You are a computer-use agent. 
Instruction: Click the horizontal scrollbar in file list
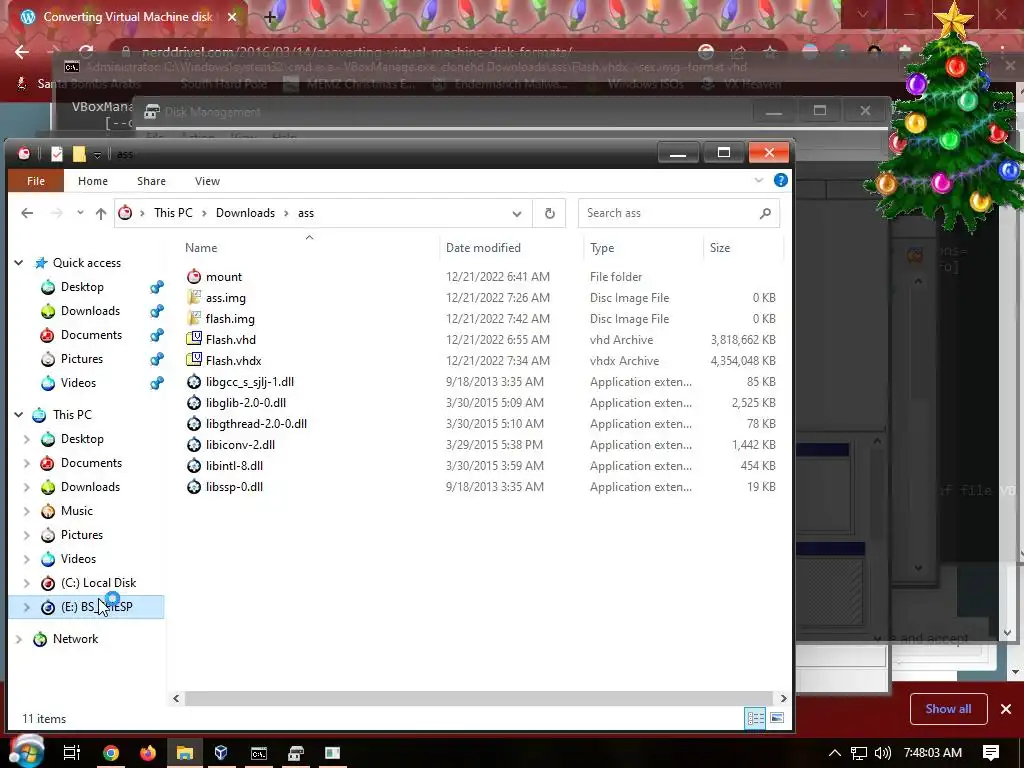(479, 698)
